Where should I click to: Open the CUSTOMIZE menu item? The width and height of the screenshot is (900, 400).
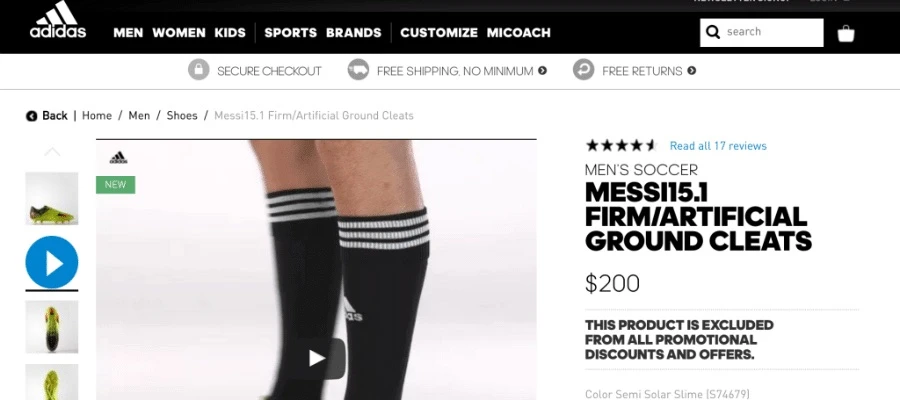pyautogui.click(x=439, y=33)
